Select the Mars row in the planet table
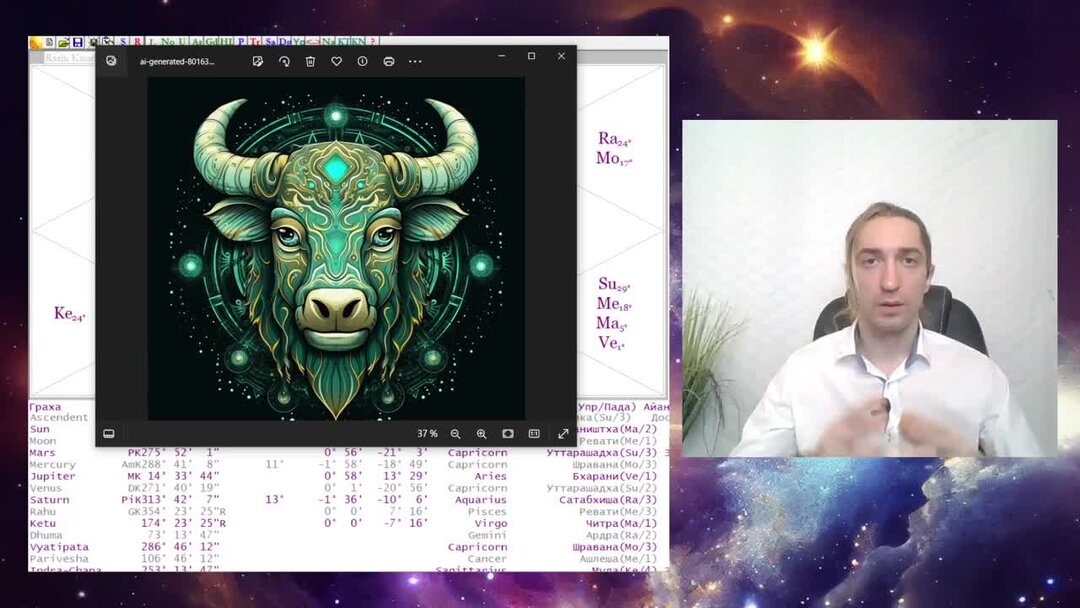1080x608 pixels. point(348,452)
